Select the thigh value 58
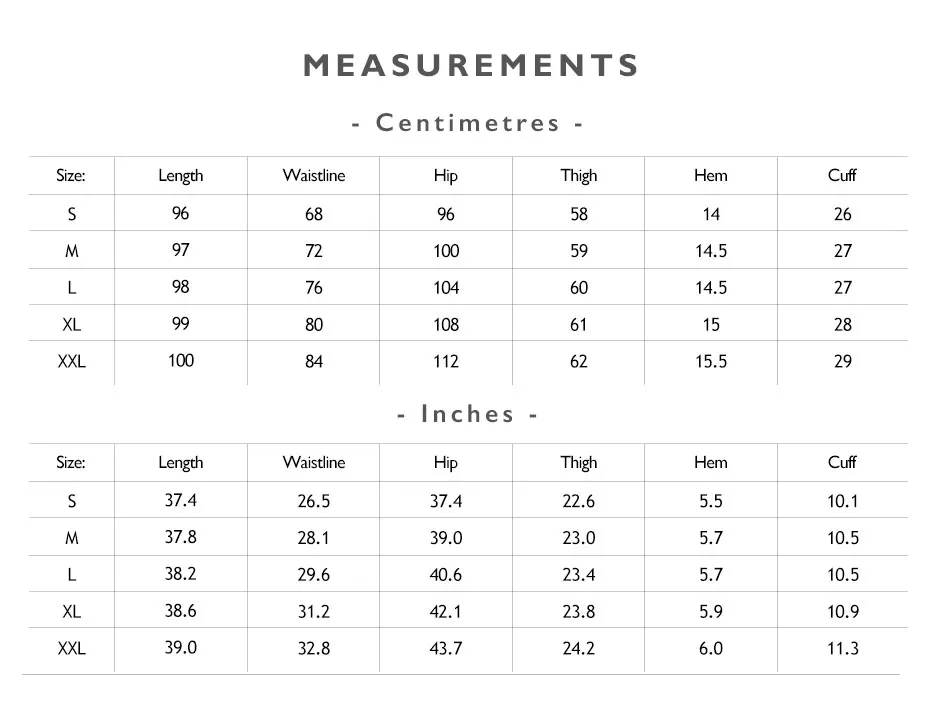 579,214
